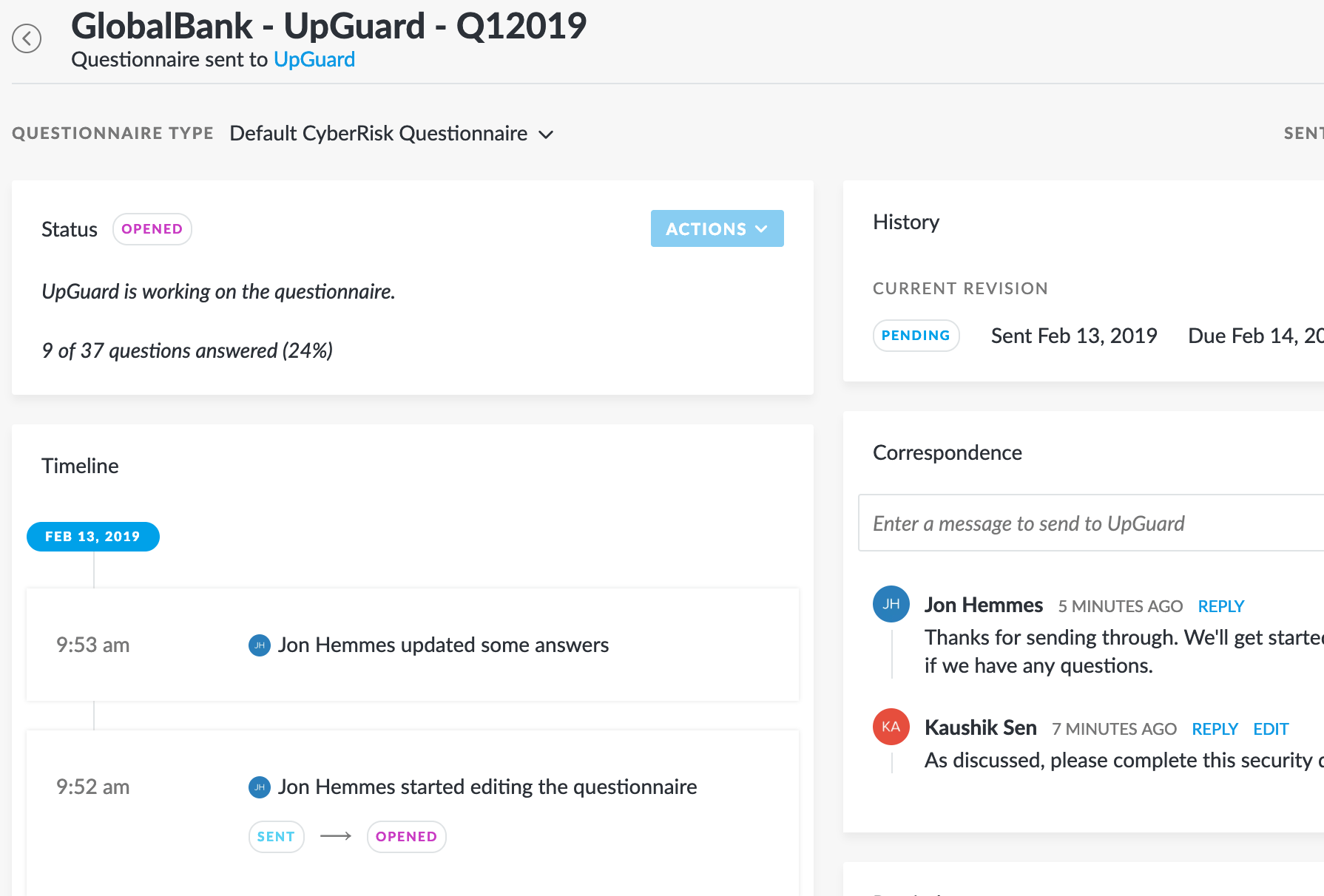The image size is (1324, 896).
Task: Click the 9:52 am timestamp
Action: [92, 787]
